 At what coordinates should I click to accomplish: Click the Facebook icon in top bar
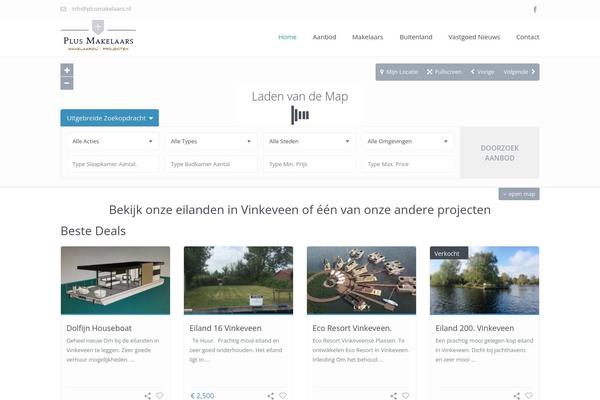pos(535,9)
